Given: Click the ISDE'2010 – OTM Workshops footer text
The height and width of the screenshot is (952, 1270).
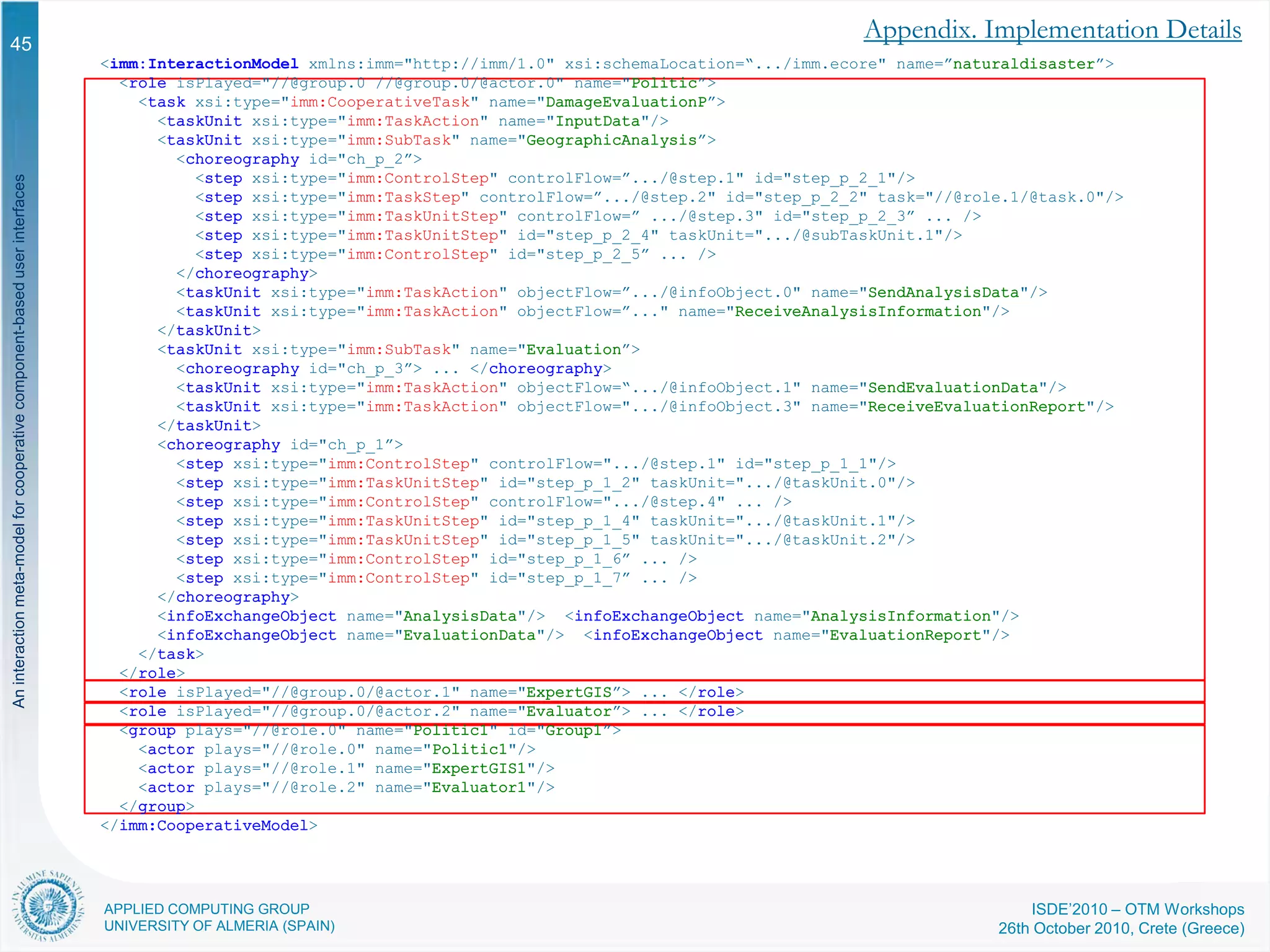Looking at the screenshot, I should [x=1137, y=909].
